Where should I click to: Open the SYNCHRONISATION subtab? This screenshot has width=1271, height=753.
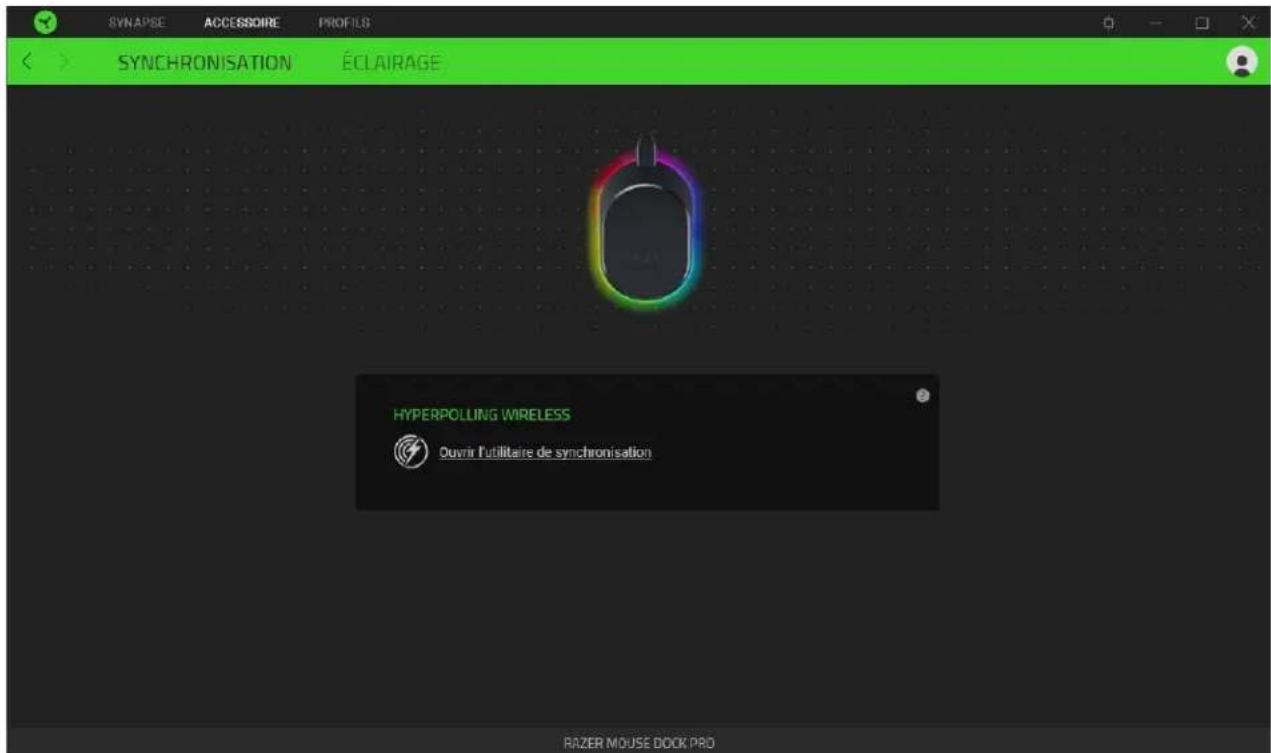pyautogui.click(x=205, y=63)
